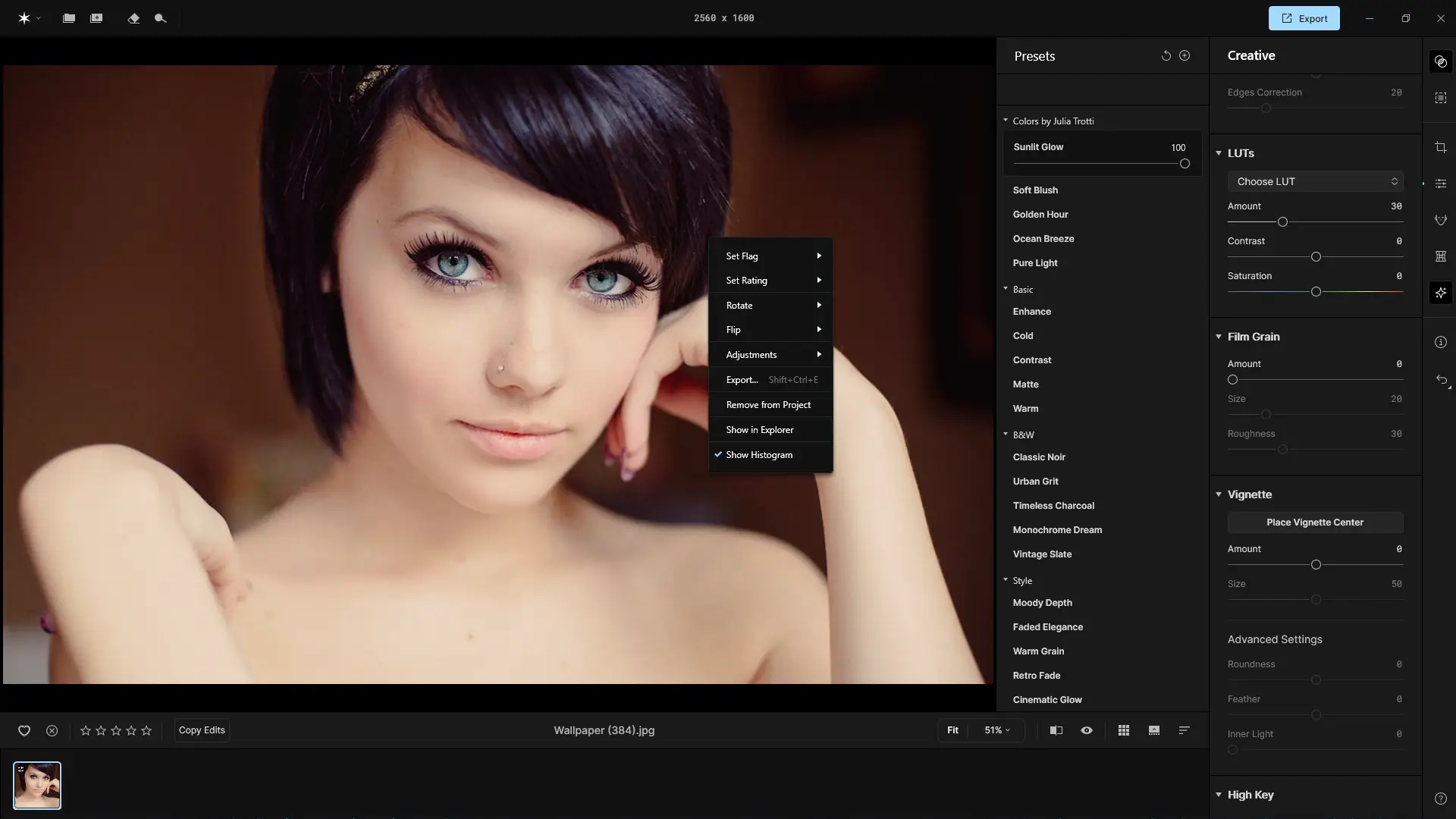Open the Edit sliders panel icon
This screenshot has width=1456, height=819.
pyautogui.click(x=1441, y=184)
